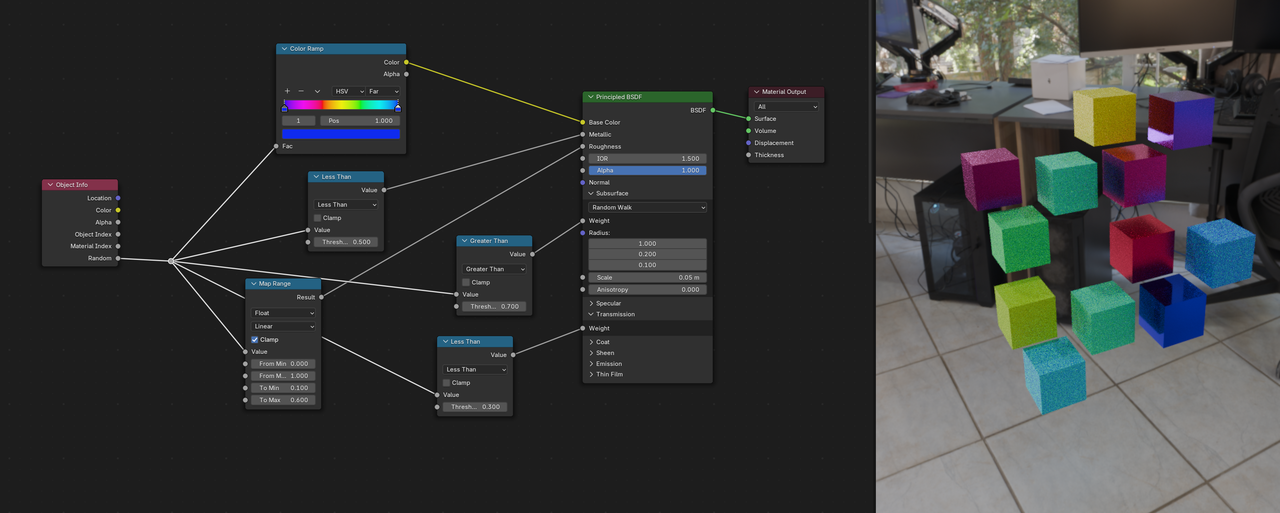Collapse the Material Output node
This screenshot has width=1280, height=513.
(757, 92)
